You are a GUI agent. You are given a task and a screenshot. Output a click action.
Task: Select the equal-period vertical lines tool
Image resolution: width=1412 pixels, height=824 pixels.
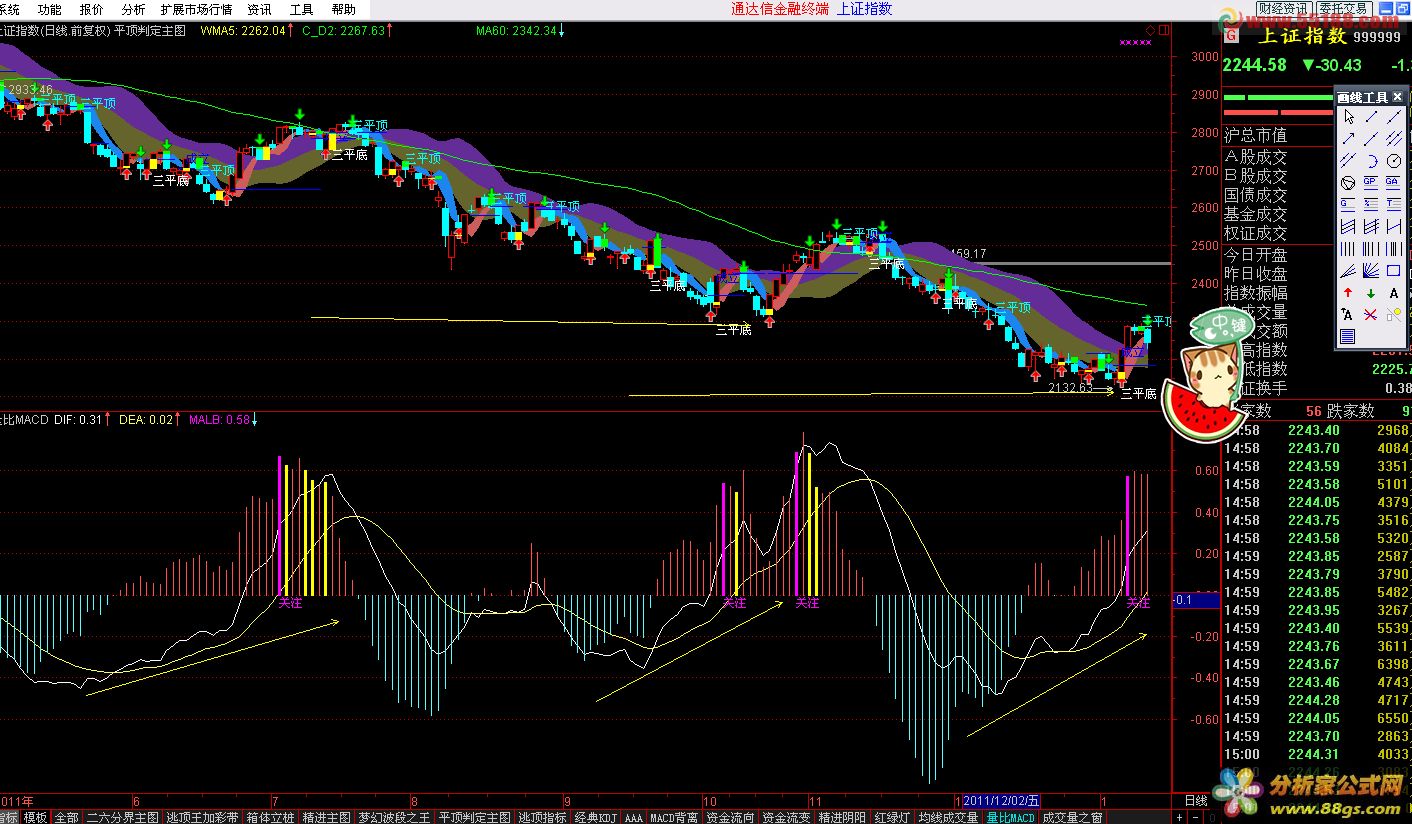[1348, 247]
